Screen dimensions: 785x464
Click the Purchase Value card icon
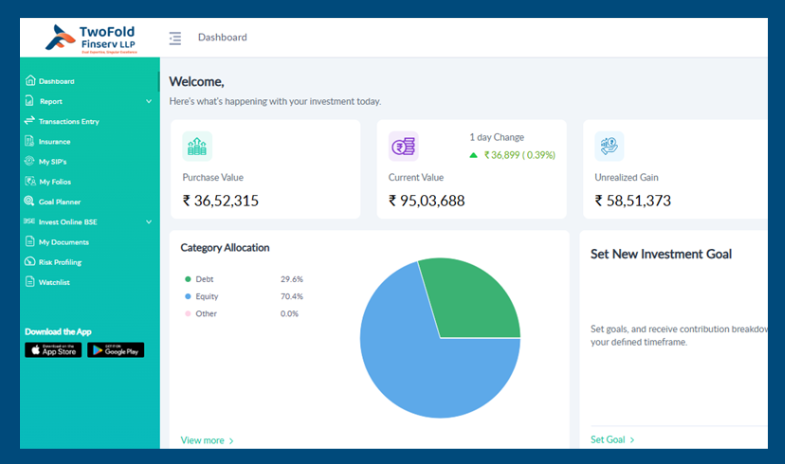197,146
